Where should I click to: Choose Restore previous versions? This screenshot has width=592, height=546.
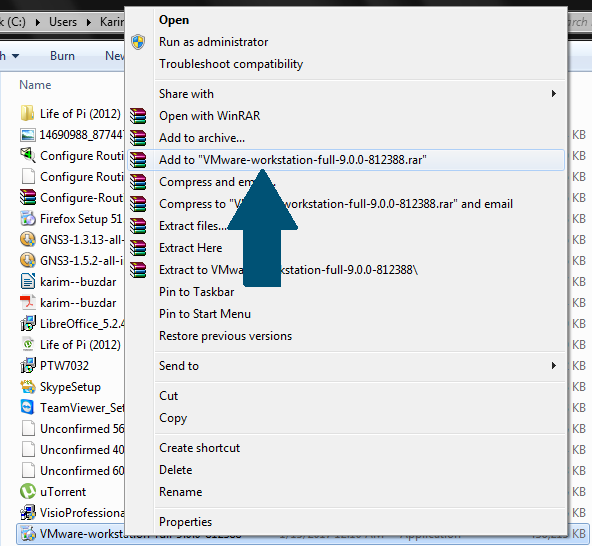(x=345, y=336)
